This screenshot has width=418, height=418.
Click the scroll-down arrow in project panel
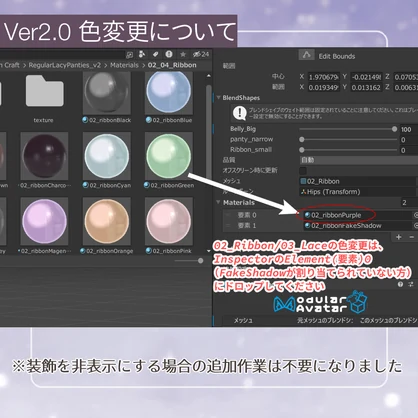tap(209, 251)
